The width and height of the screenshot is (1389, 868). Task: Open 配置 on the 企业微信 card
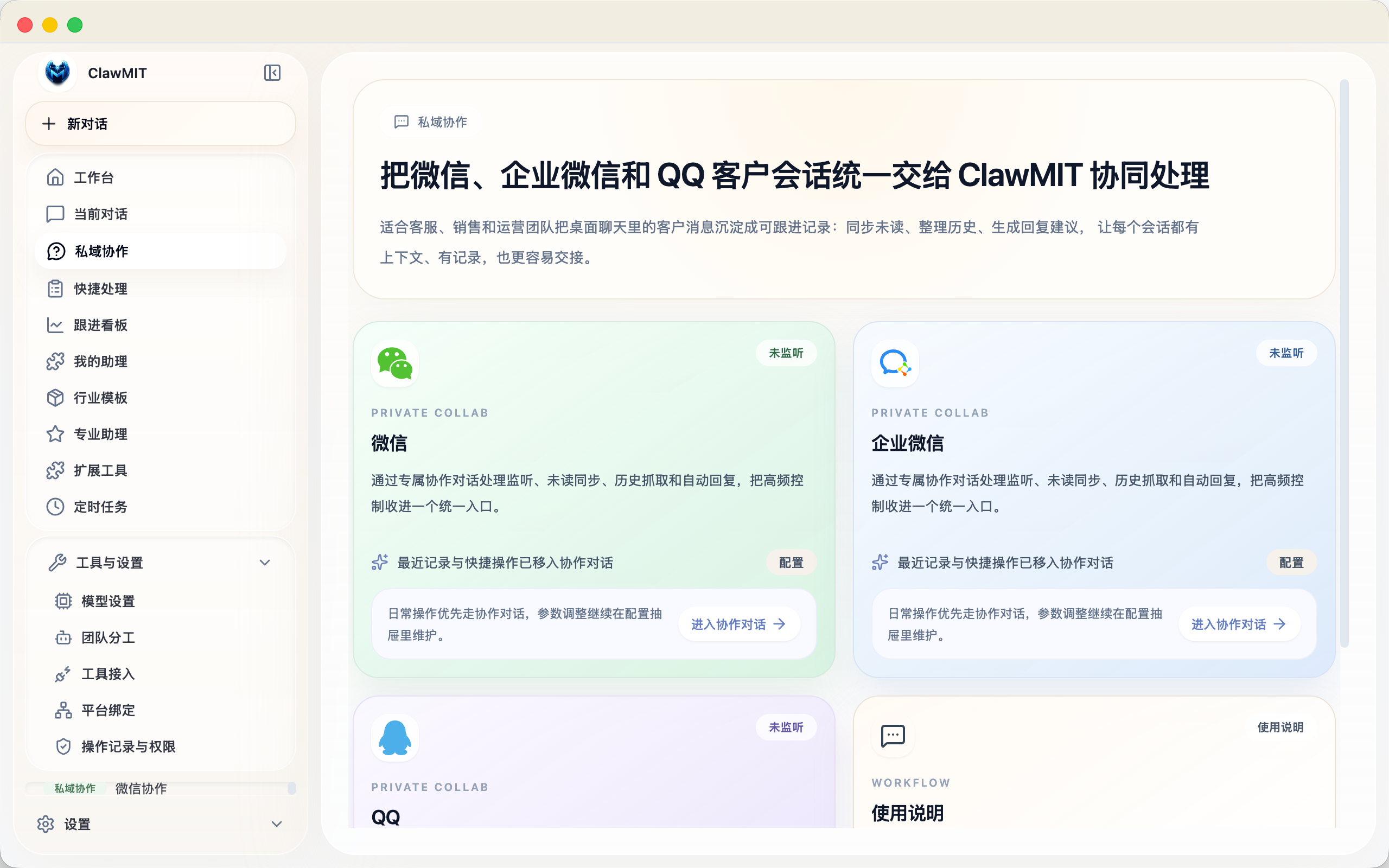click(1291, 563)
